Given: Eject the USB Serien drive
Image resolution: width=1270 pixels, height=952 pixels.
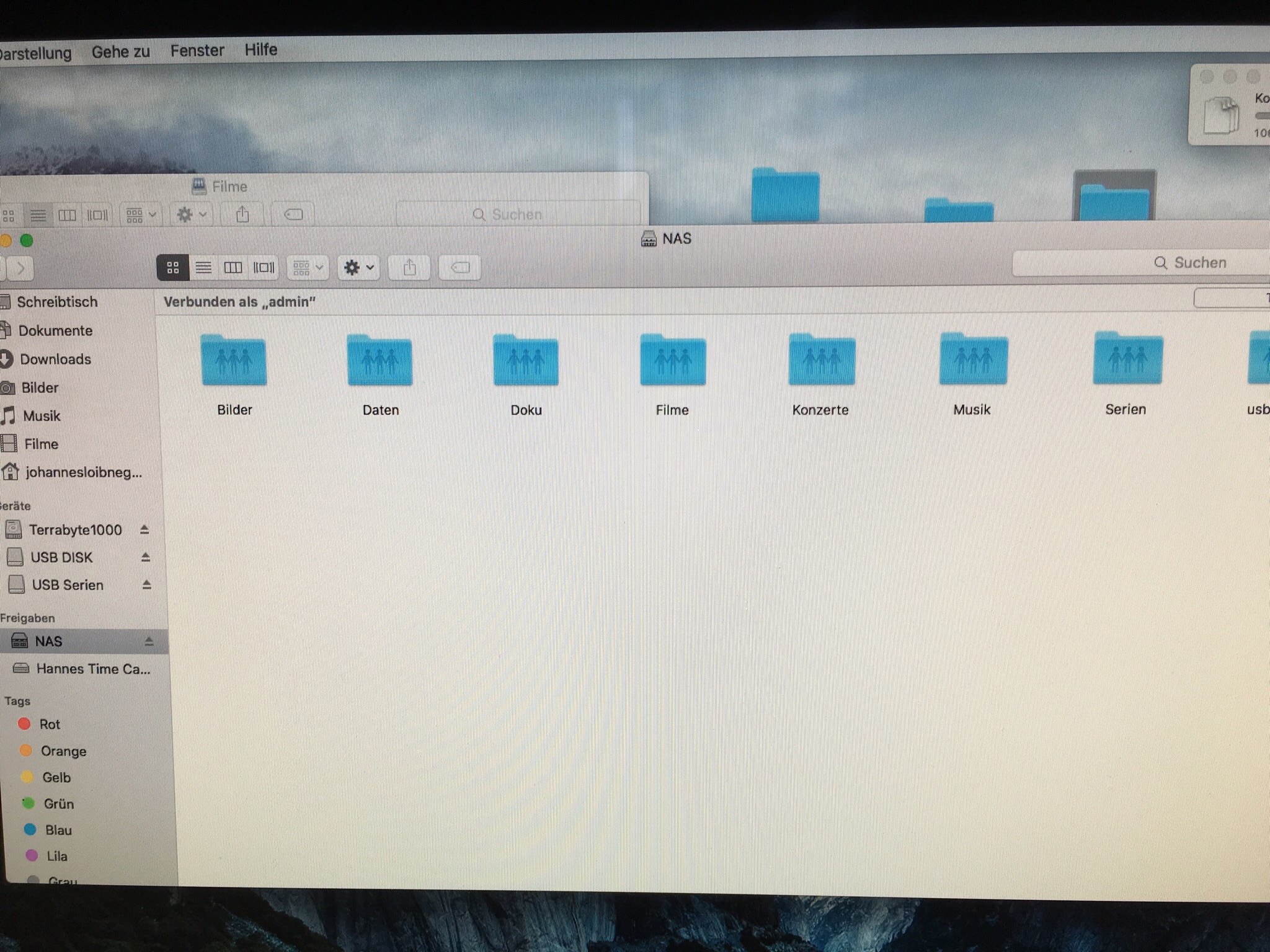Looking at the screenshot, I should point(147,584).
